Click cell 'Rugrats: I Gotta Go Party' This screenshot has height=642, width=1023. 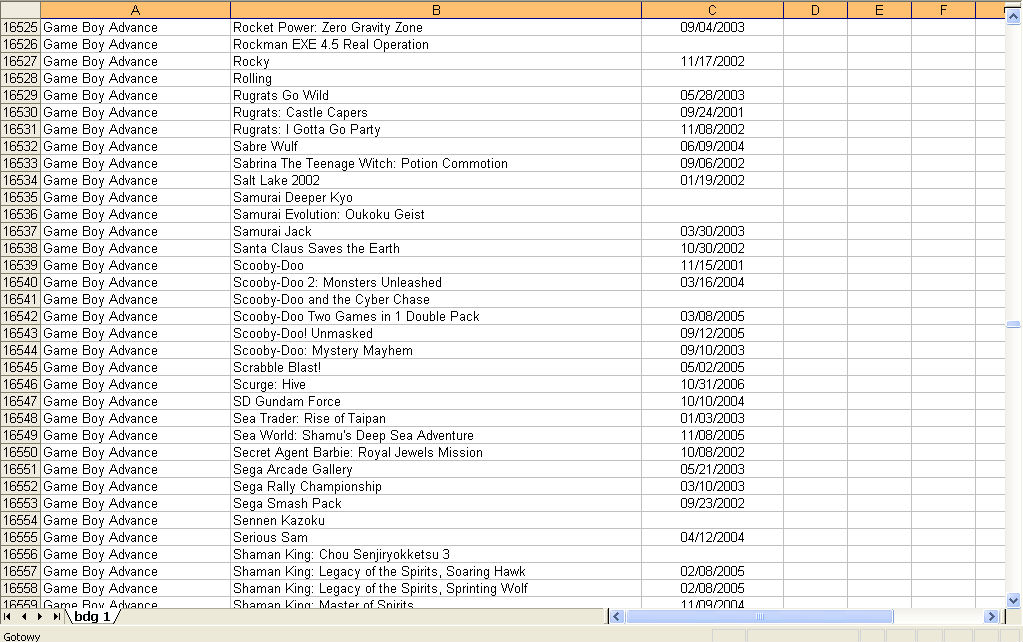(x=436, y=129)
